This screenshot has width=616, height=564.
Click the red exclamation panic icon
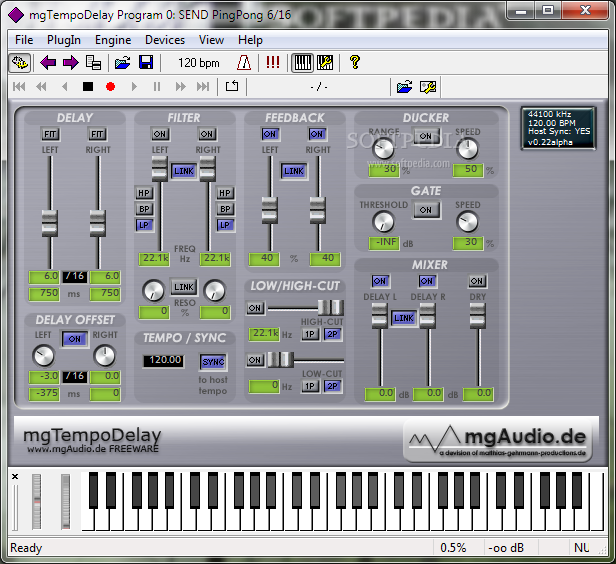273,63
